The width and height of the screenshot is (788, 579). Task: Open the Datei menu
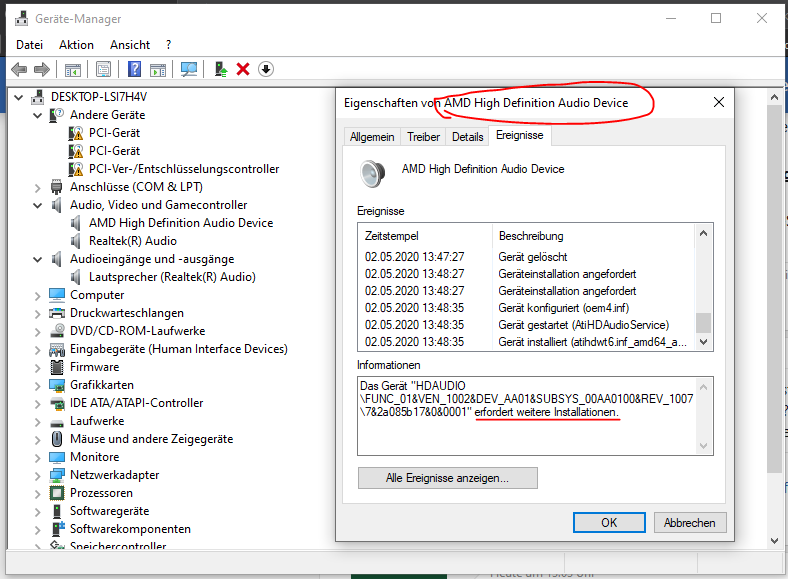coord(30,45)
